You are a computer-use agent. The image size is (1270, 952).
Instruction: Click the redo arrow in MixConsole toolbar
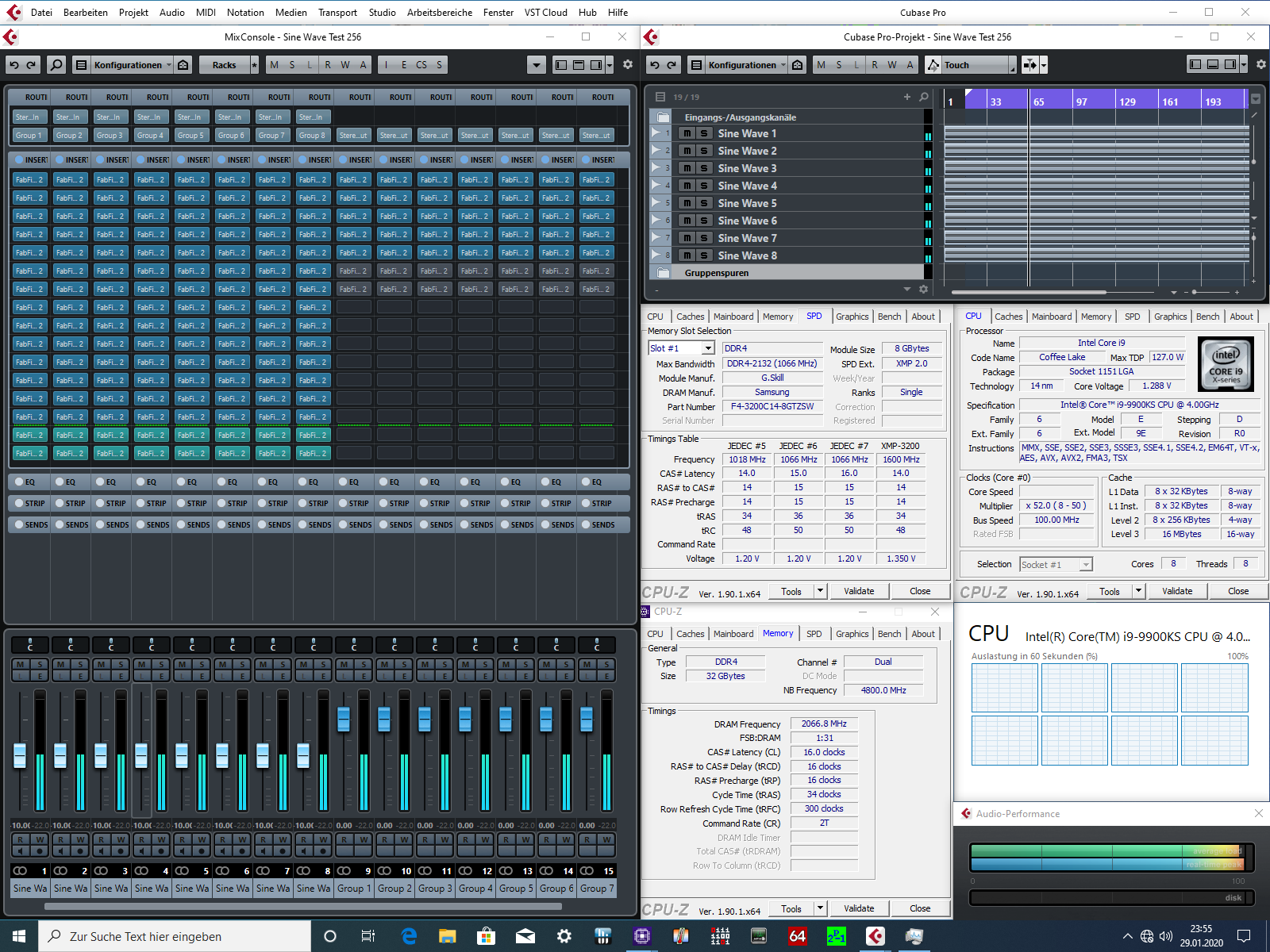(x=31, y=65)
